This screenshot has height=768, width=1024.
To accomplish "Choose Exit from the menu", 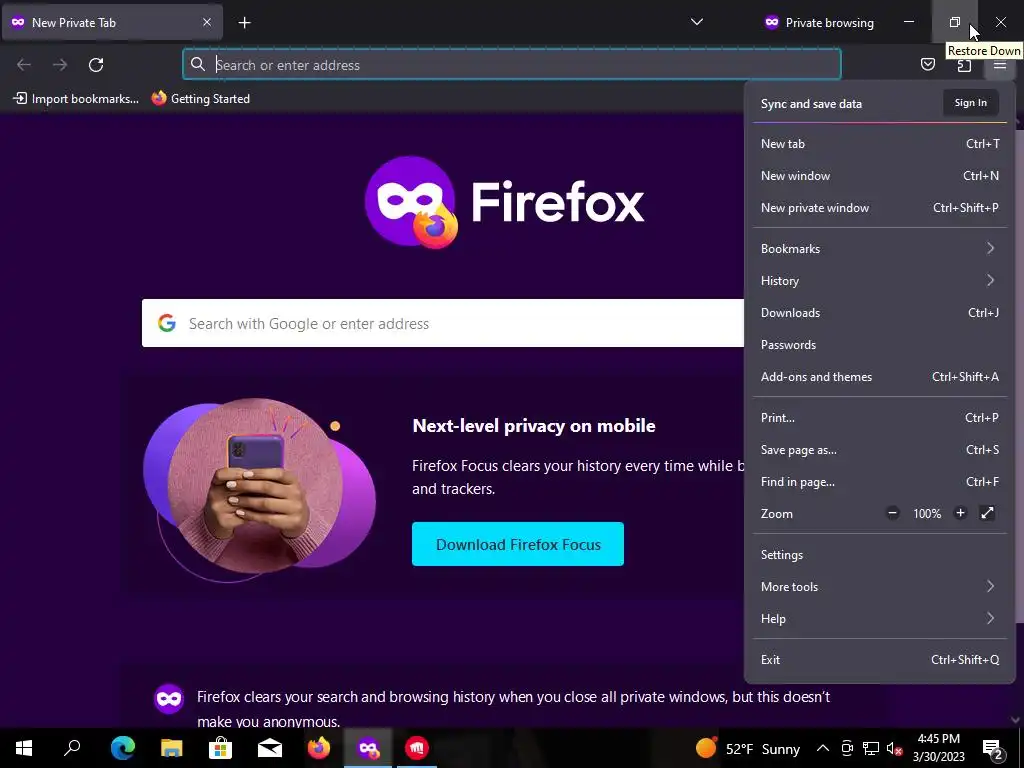I will (880, 660).
